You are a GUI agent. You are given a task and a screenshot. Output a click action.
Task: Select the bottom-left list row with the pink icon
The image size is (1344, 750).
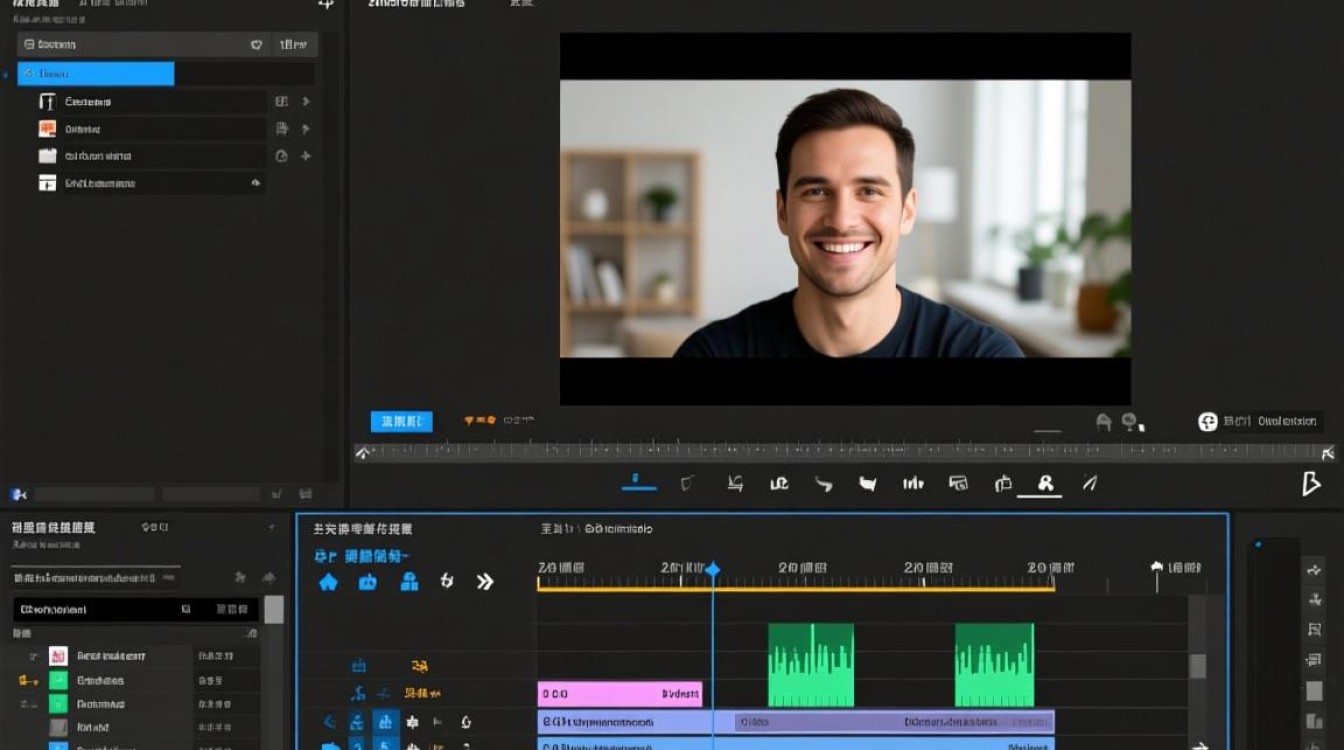(x=135, y=656)
